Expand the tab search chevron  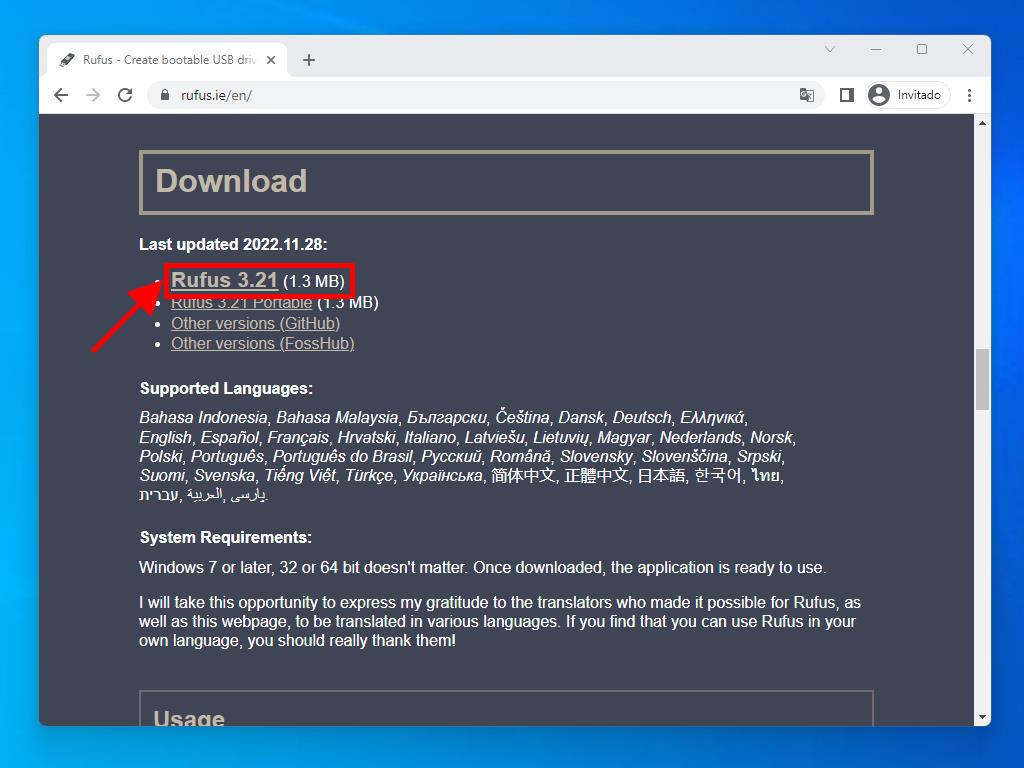(830, 49)
